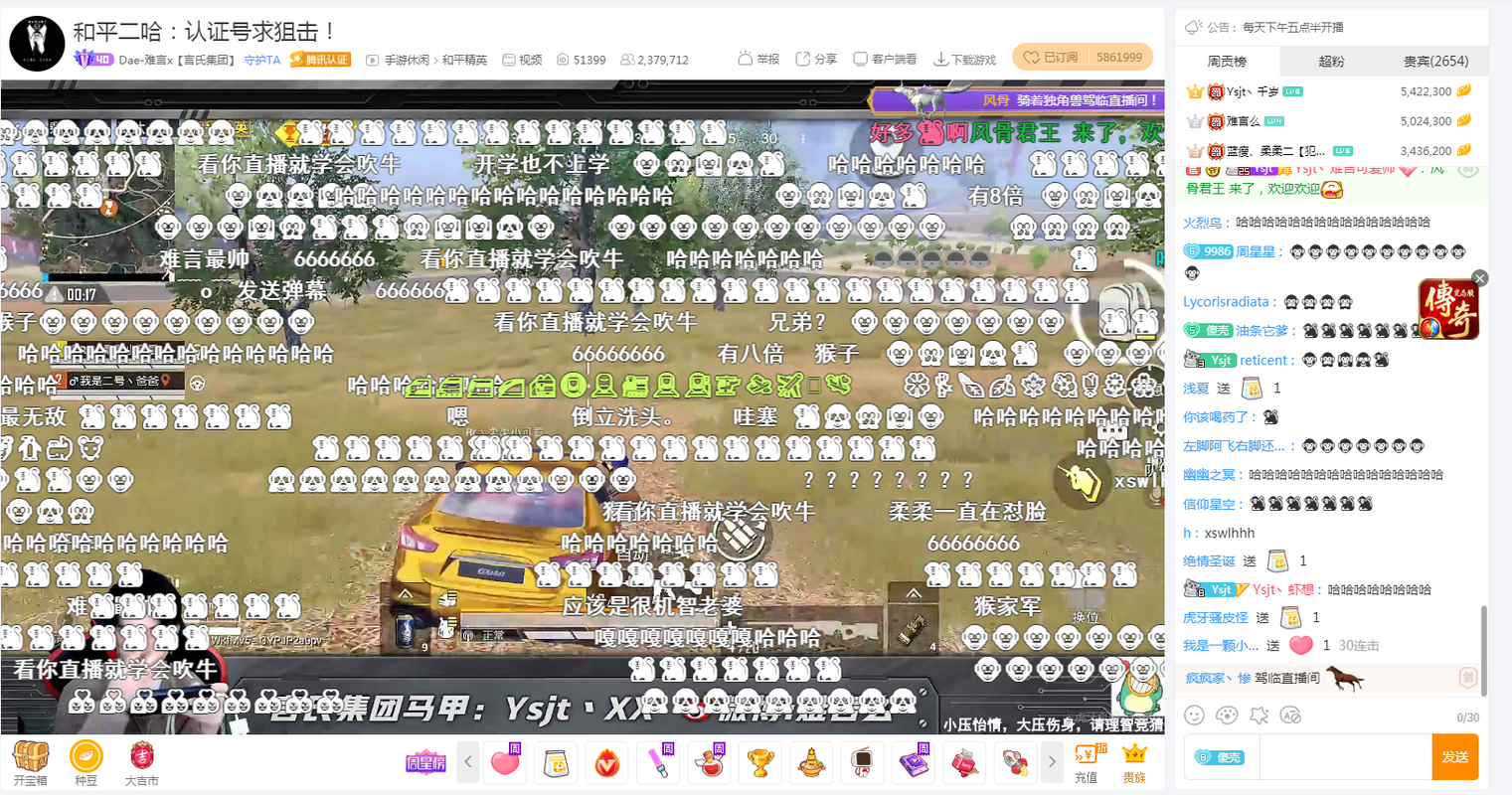Click the orange 发送 send button

pyautogui.click(x=1454, y=757)
